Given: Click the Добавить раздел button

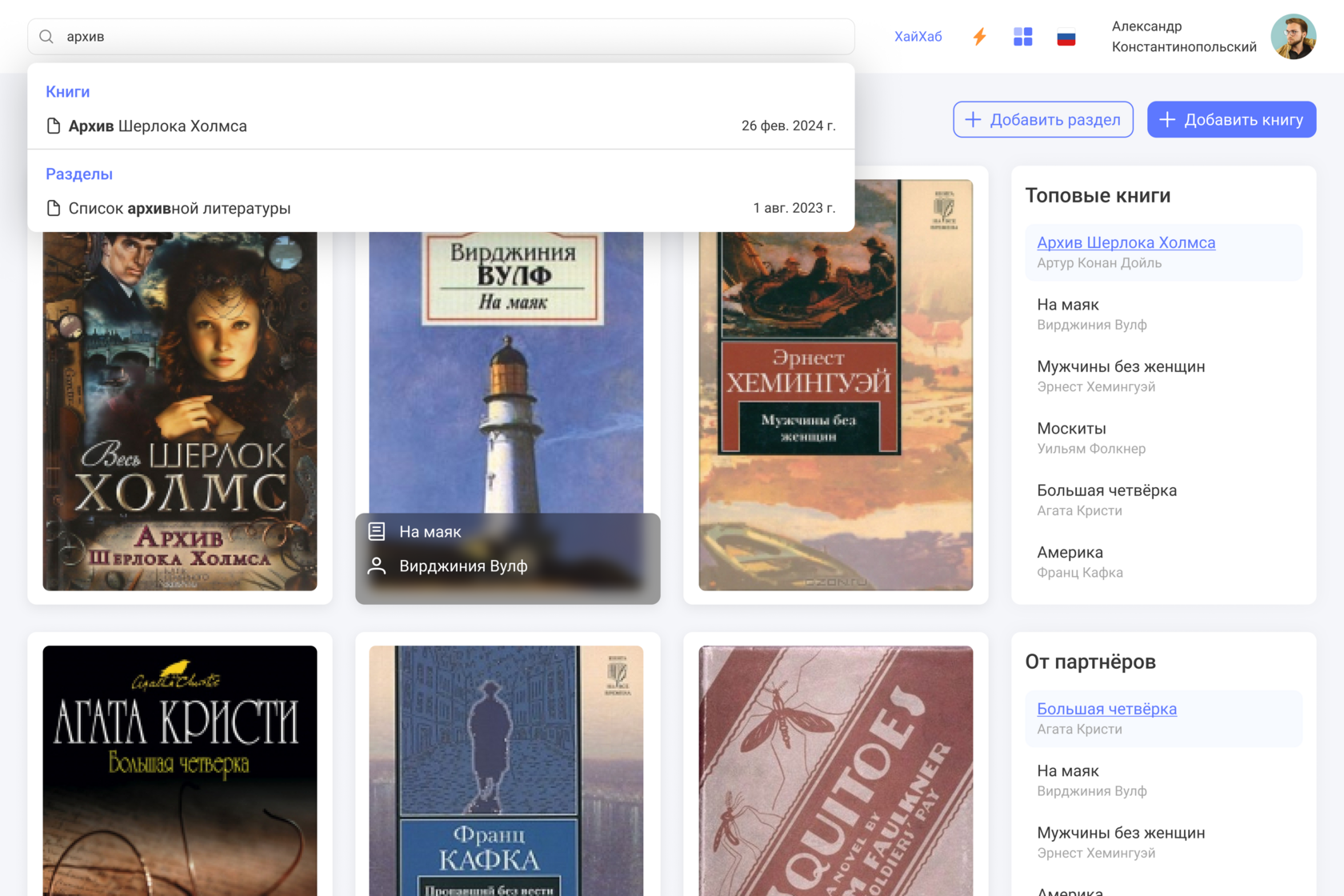Looking at the screenshot, I should click(x=1043, y=119).
